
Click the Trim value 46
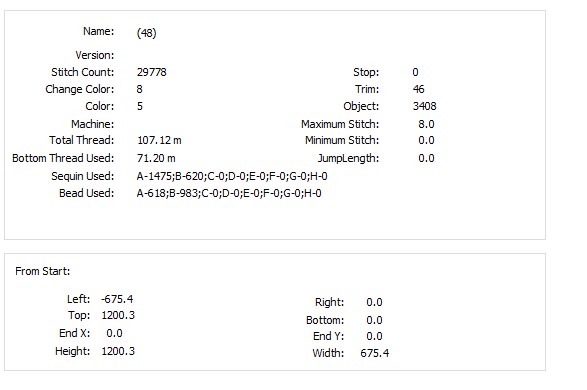point(419,89)
